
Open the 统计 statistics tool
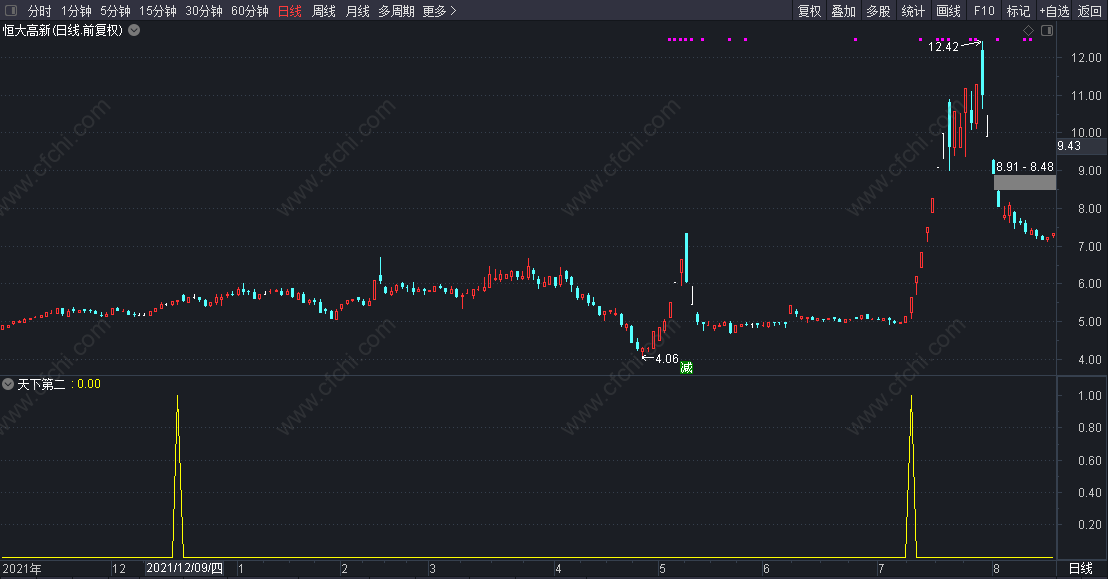913,11
